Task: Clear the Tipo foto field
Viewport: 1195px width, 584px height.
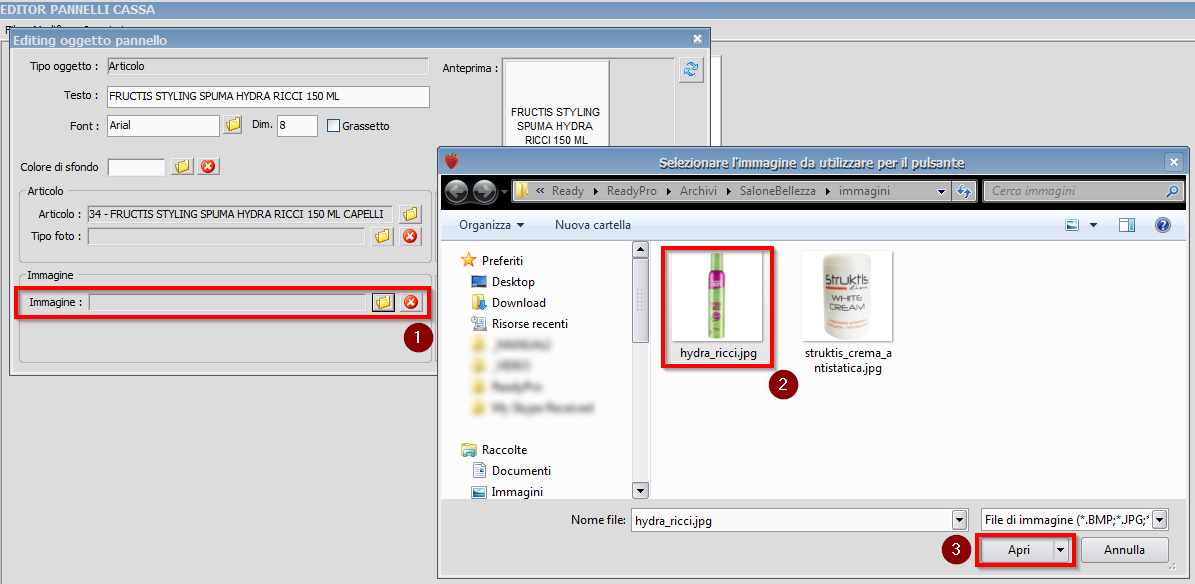Action: [x=410, y=236]
